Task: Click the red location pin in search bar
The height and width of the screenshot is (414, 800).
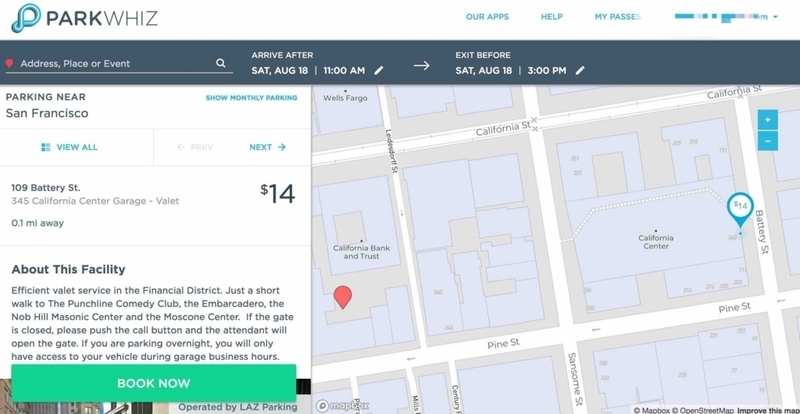Action: click(9, 63)
